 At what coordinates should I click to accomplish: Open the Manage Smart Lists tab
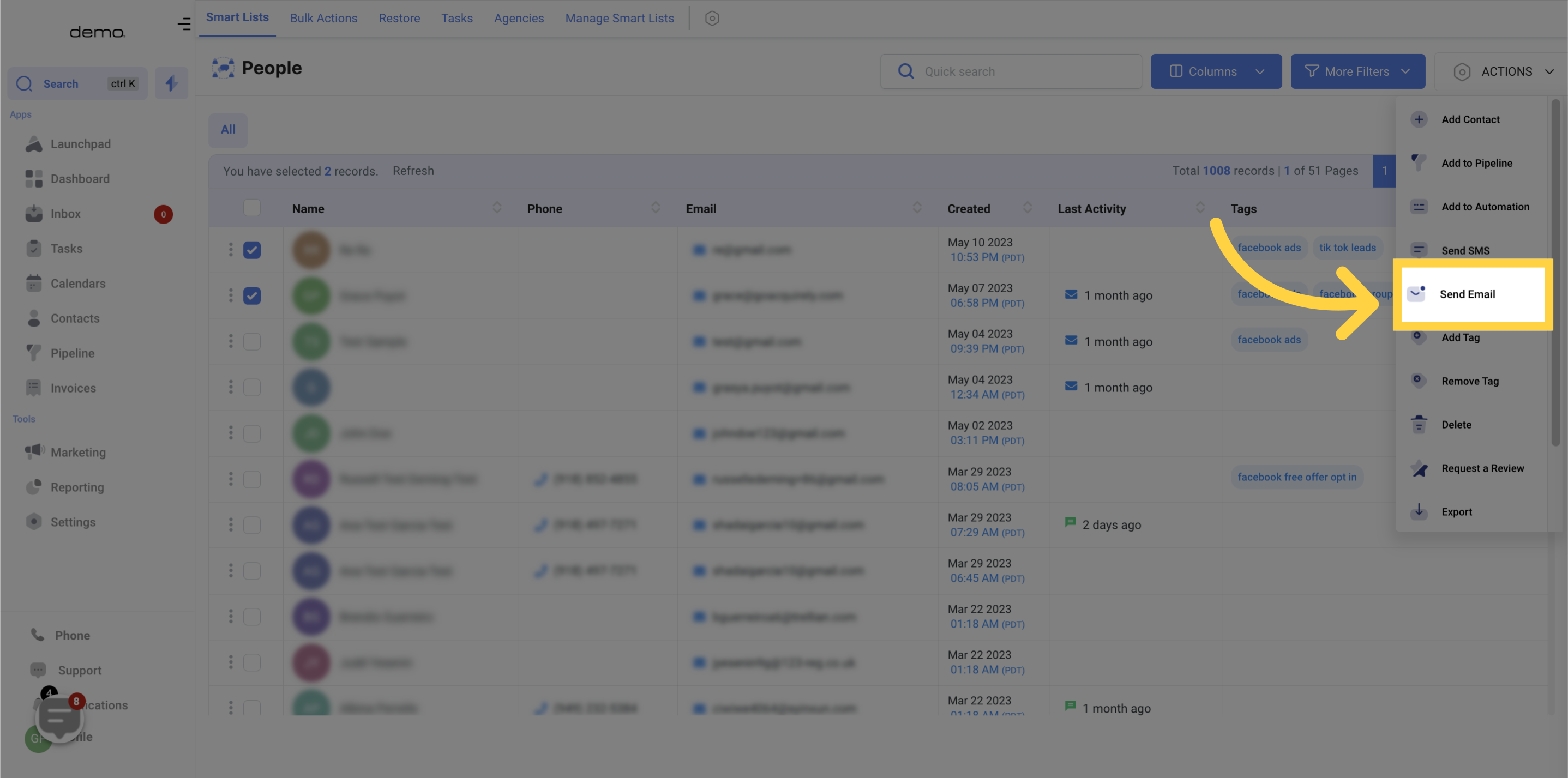coord(619,18)
